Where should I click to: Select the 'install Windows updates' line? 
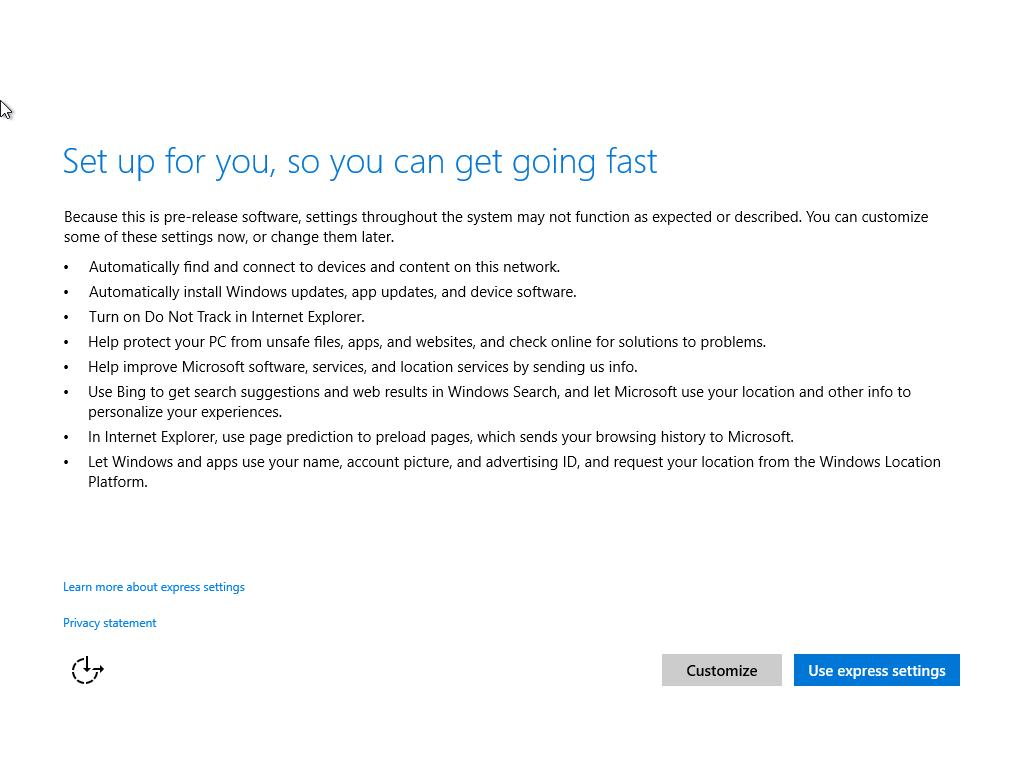coord(332,292)
